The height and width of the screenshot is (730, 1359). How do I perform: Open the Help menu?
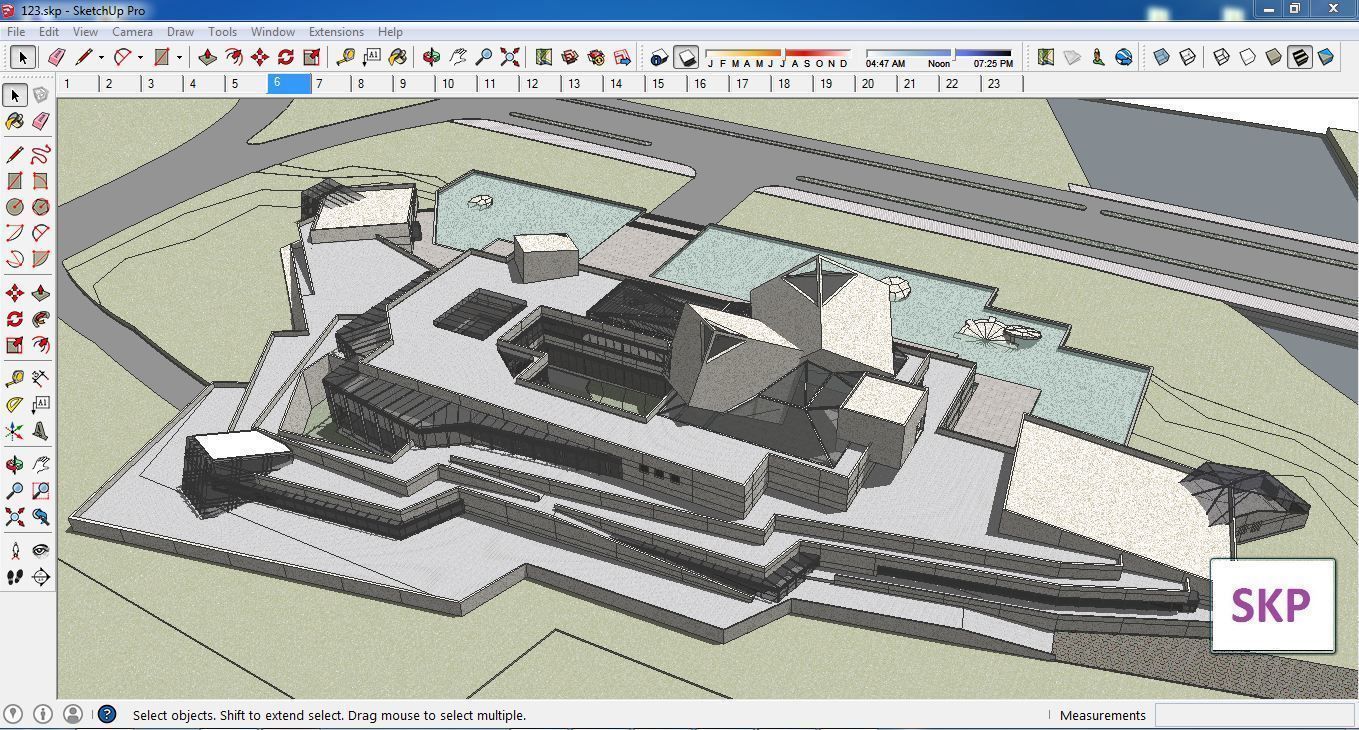tap(390, 32)
